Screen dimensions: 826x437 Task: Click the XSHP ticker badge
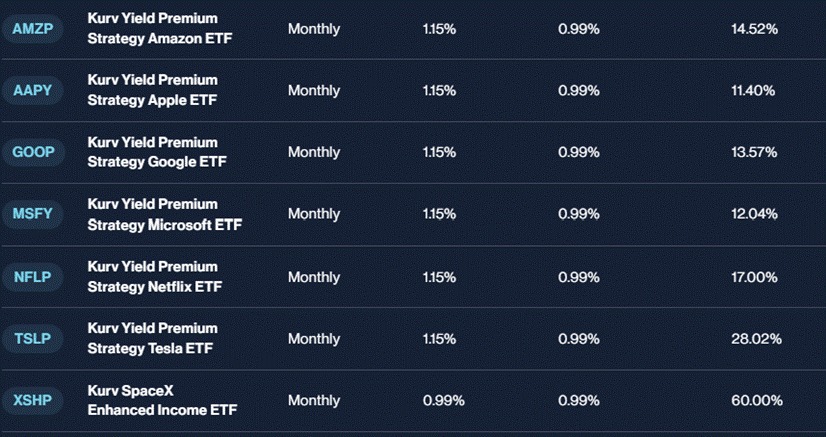point(33,400)
